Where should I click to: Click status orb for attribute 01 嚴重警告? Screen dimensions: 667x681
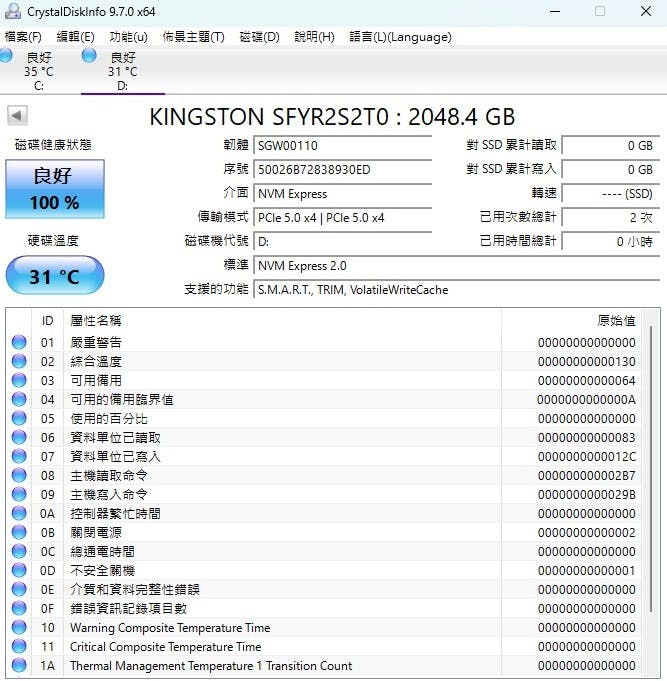pos(19,342)
